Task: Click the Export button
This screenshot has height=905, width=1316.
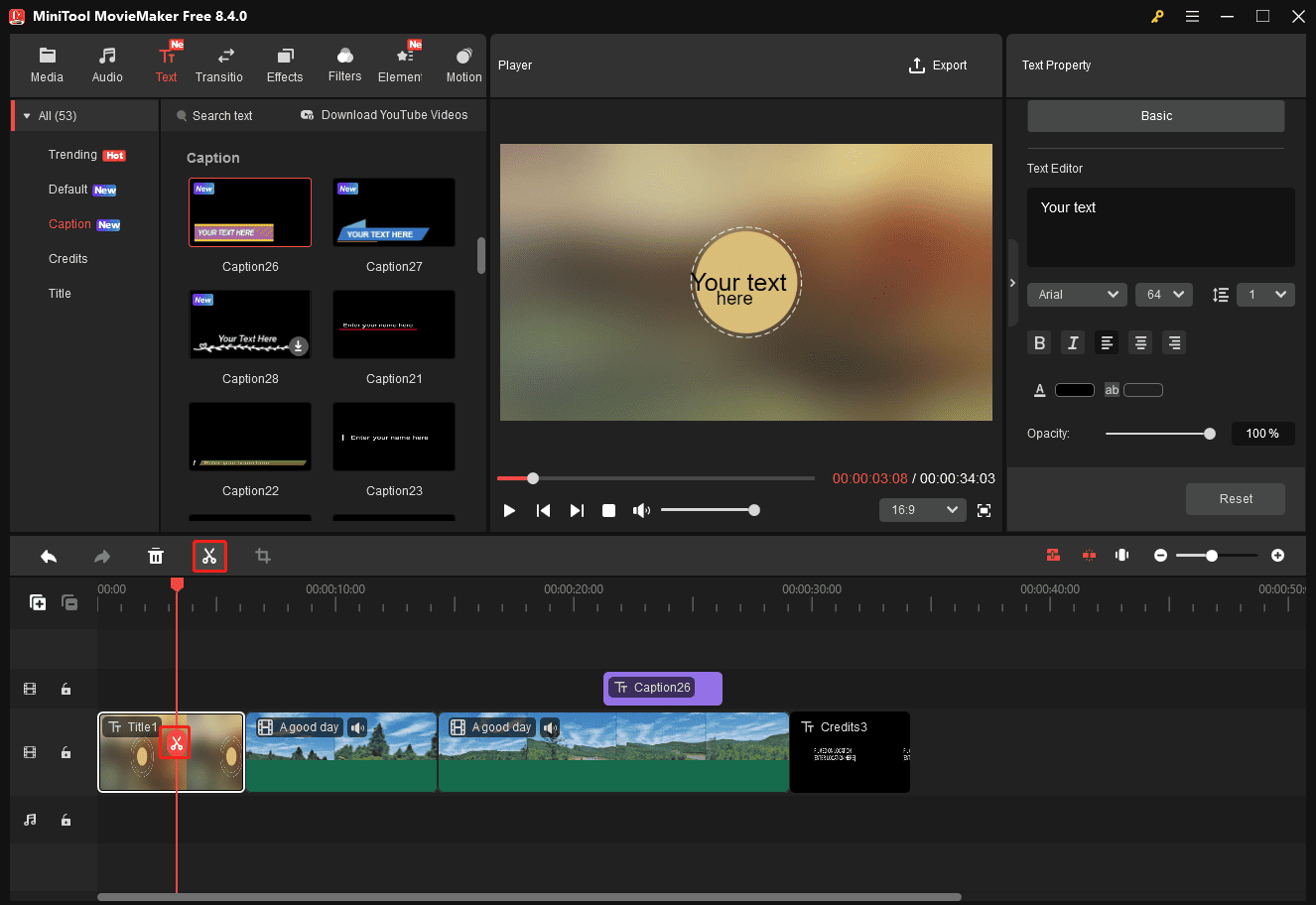Action: click(x=938, y=65)
